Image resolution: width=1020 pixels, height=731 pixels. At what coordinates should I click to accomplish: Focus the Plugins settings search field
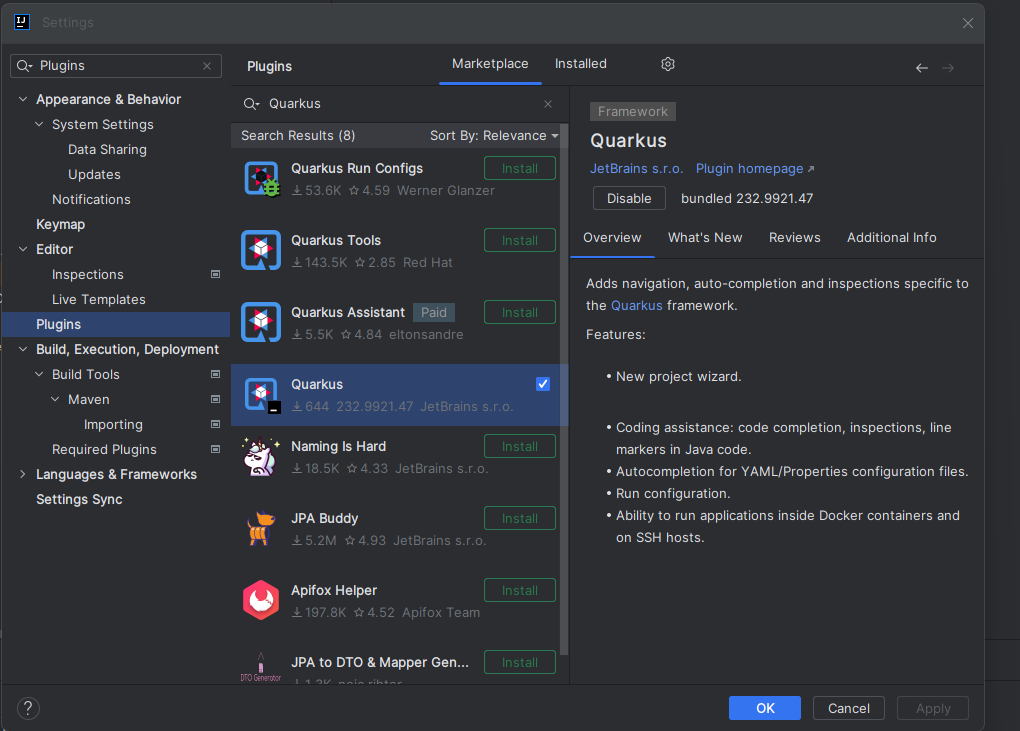(x=116, y=66)
